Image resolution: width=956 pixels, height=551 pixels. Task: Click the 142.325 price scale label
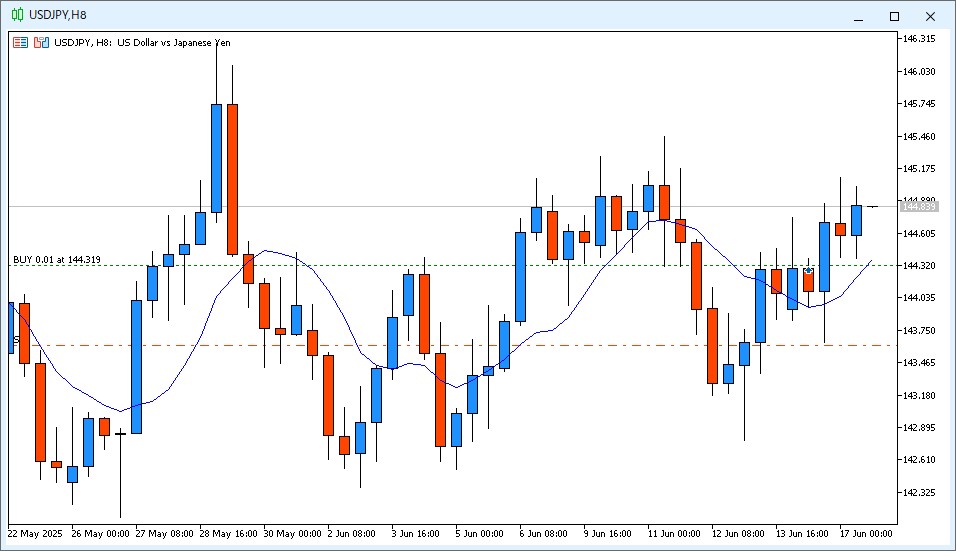pyautogui.click(x=919, y=492)
